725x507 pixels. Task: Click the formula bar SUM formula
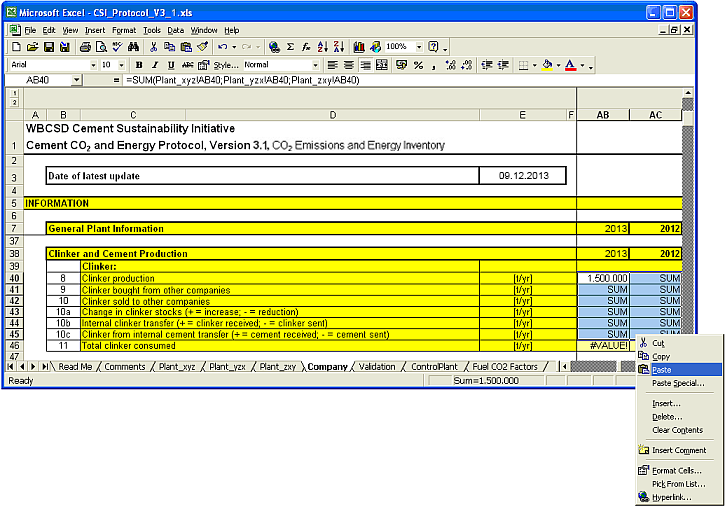click(x=243, y=80)
